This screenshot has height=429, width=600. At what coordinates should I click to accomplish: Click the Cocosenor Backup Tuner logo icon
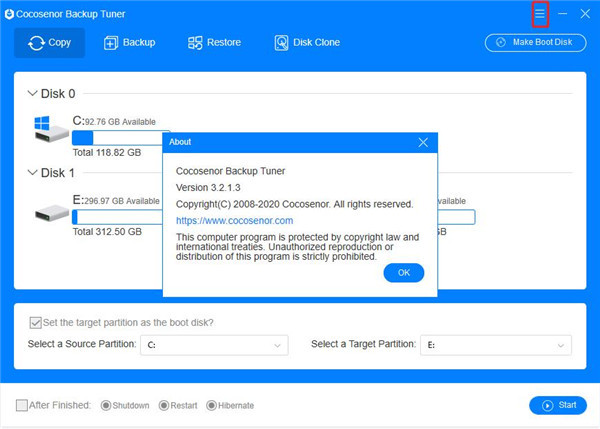[x=9, y=14]
